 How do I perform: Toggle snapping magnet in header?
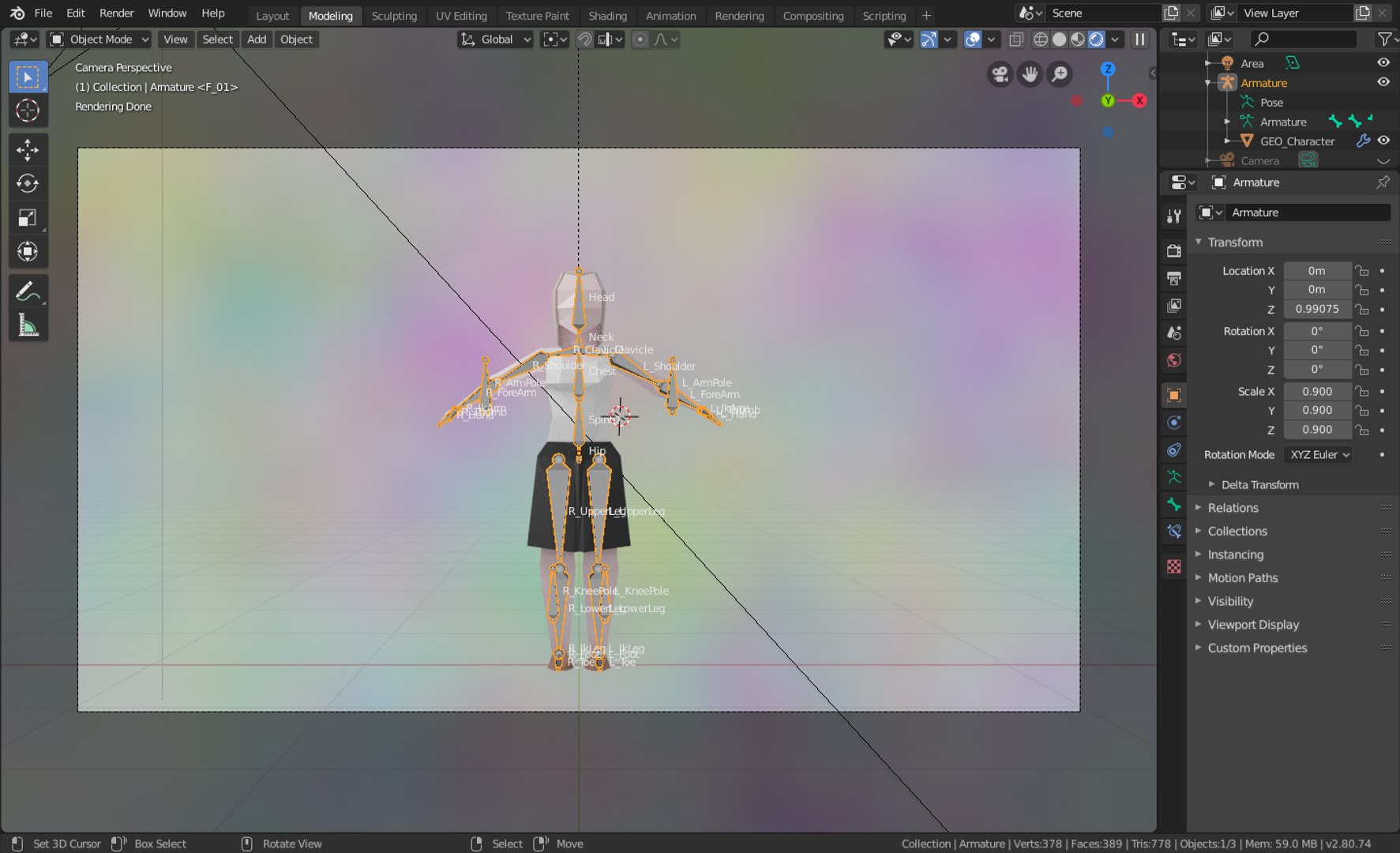584,39
